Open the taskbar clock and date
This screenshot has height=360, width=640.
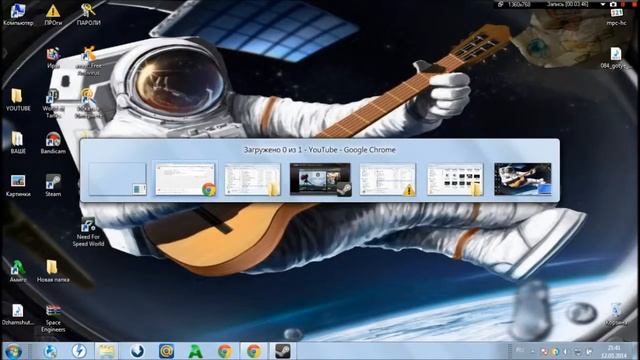click(614, 351)
